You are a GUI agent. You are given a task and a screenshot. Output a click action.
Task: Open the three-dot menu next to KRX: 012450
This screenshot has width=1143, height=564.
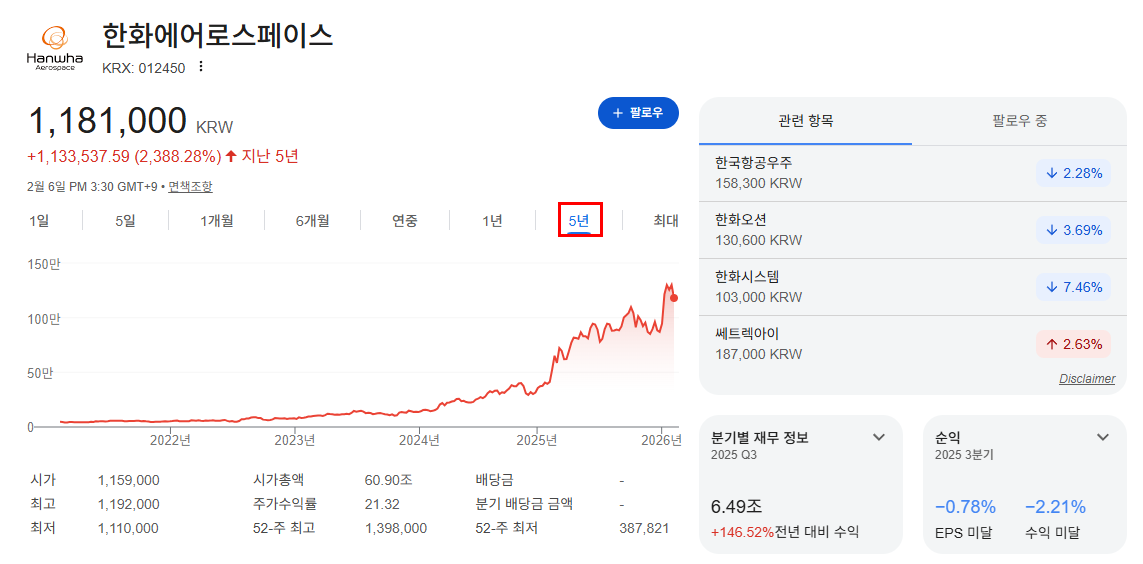tap(201, 67)
